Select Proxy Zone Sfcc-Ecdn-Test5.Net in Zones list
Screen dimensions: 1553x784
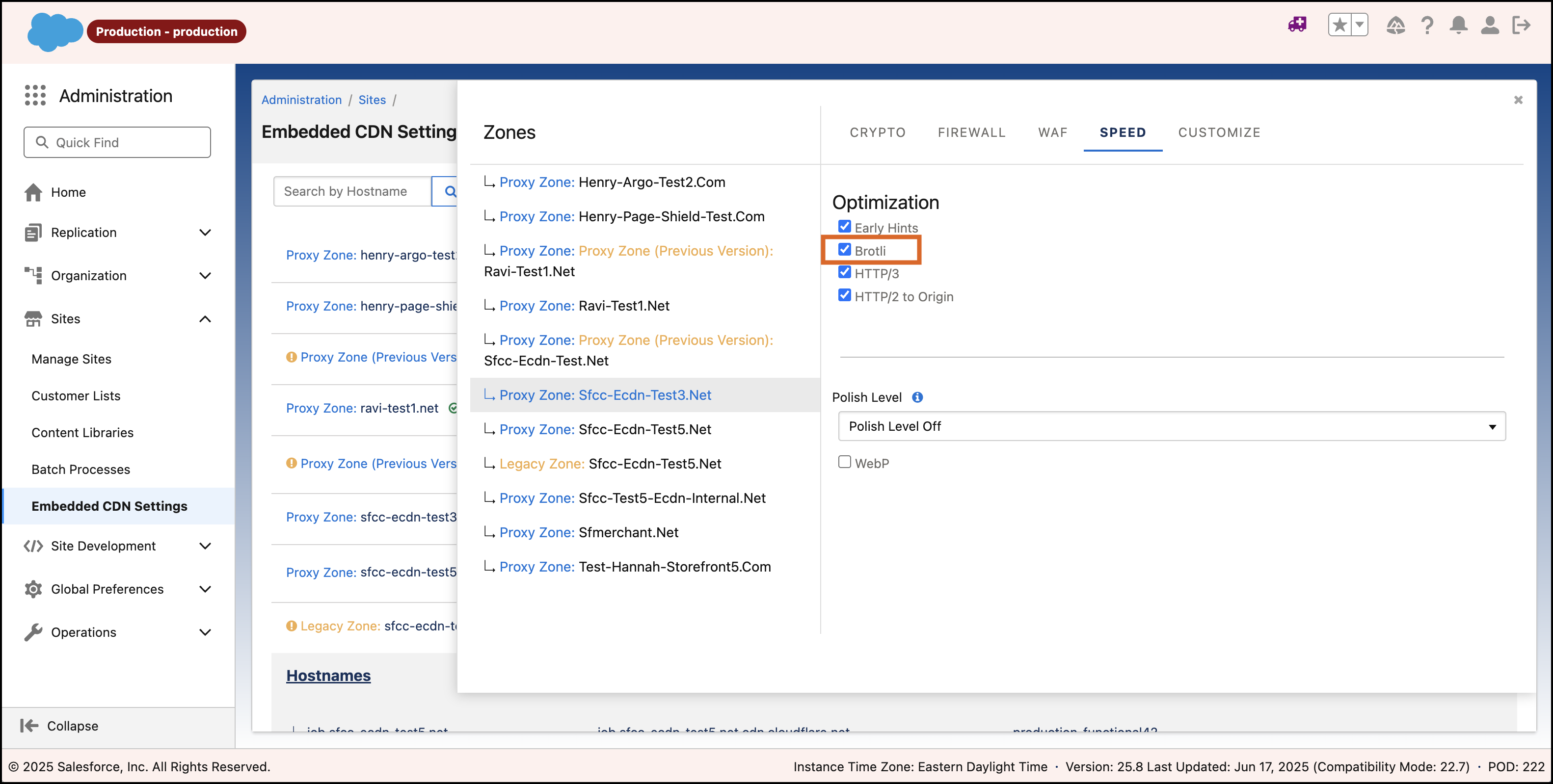(x=645, y=429)
